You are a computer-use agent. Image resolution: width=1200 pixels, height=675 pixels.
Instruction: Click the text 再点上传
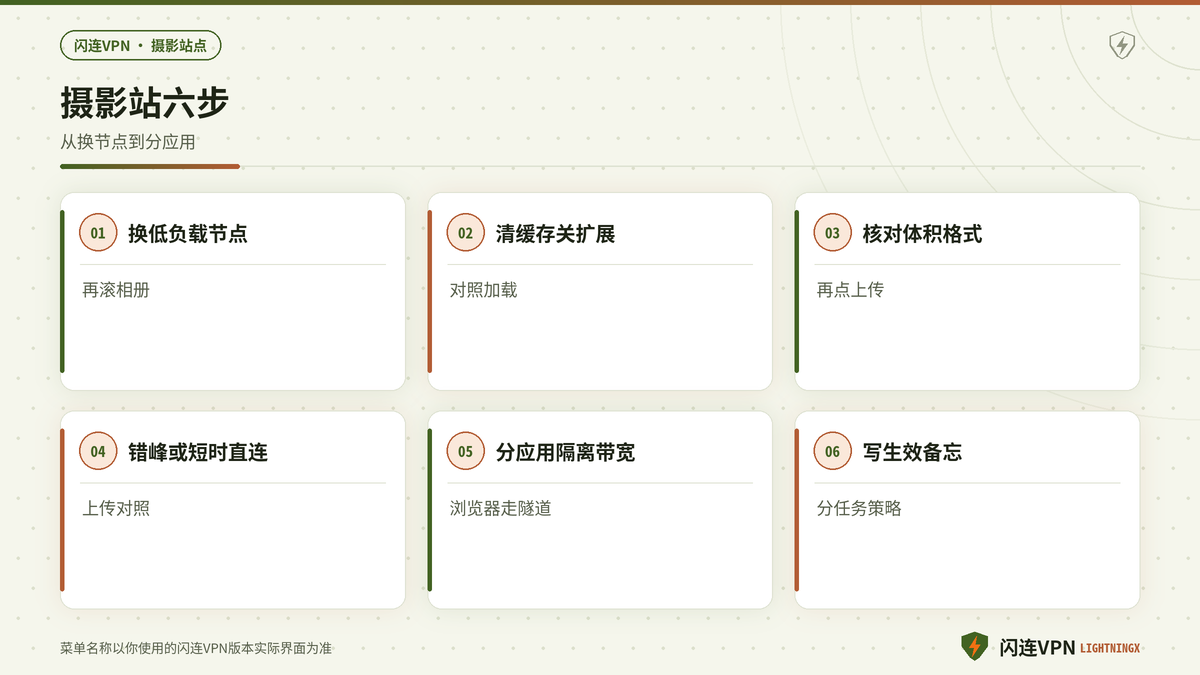pos(850,290)
